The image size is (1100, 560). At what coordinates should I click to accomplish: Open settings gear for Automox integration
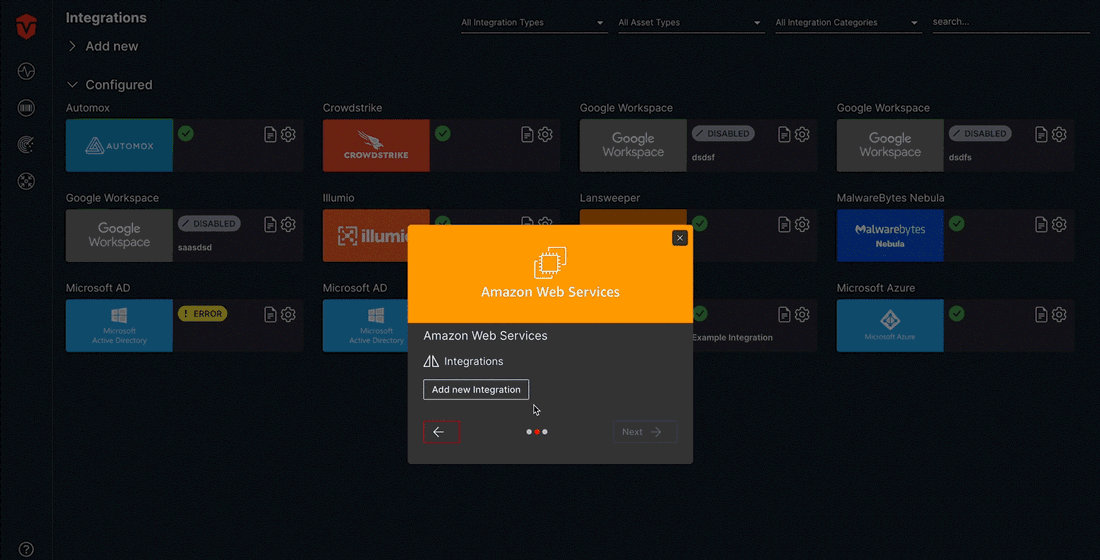tap(288, 134)
